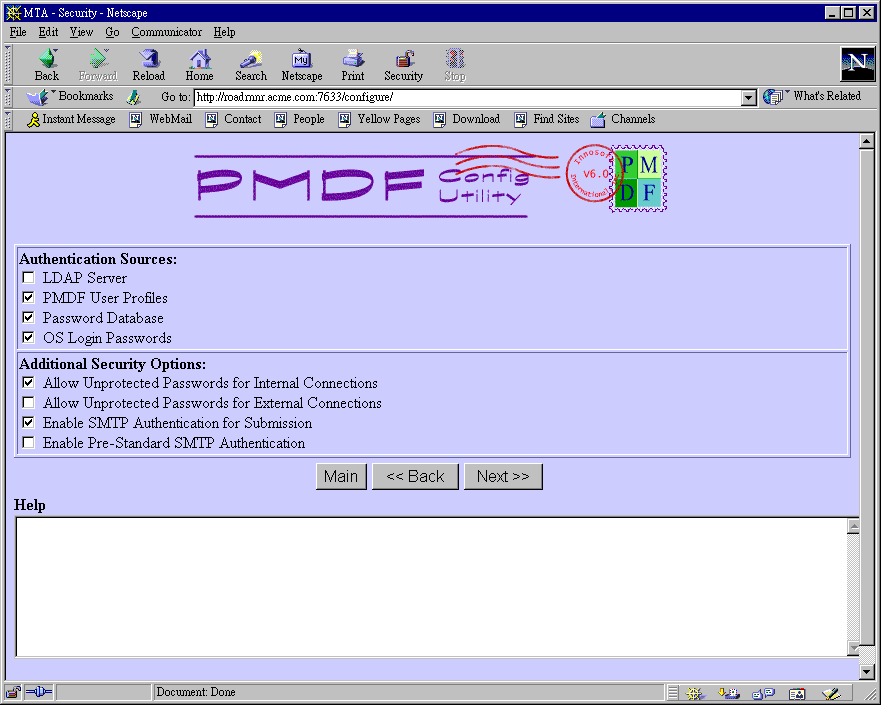This screenshot has height=705, width=881.
Task: Expand the What's Related menu
Action: click(814, 97)
